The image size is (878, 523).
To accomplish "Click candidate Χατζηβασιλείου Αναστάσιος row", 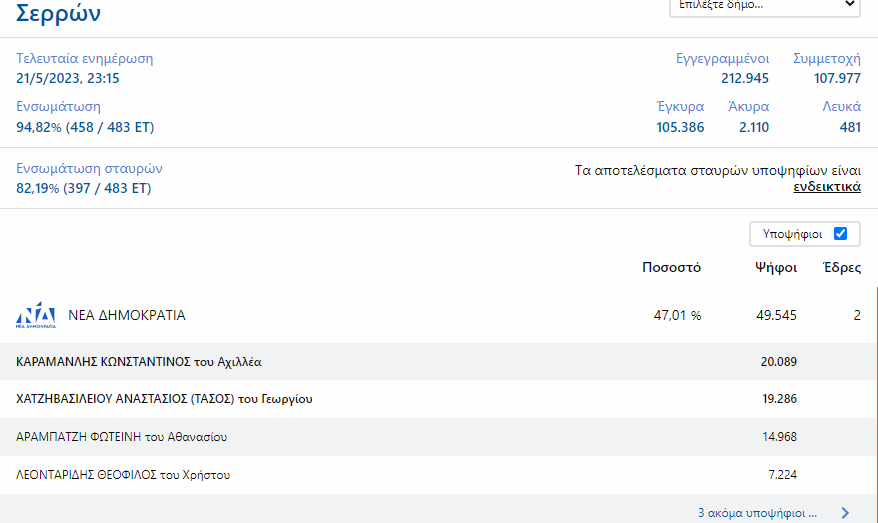I will [165, 399].
